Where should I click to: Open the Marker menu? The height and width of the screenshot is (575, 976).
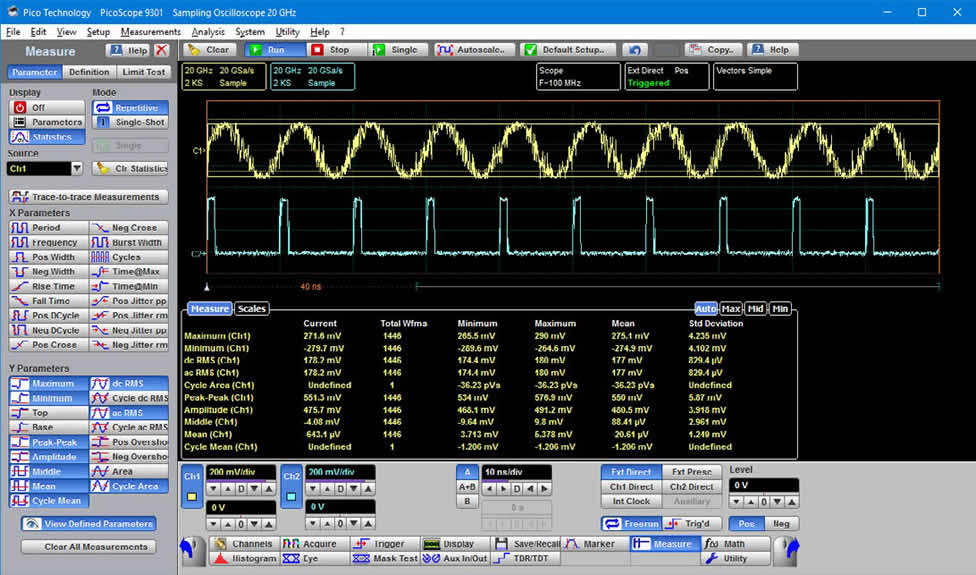[596, 544]
